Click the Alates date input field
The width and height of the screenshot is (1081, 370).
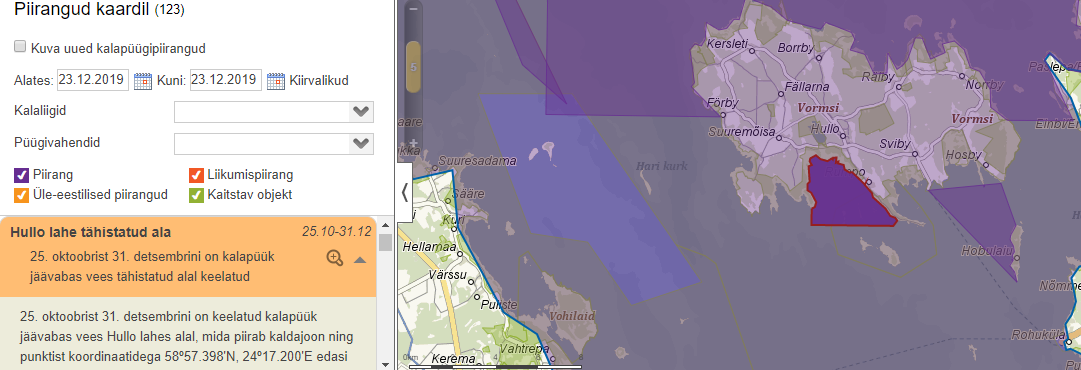[93, 80]
